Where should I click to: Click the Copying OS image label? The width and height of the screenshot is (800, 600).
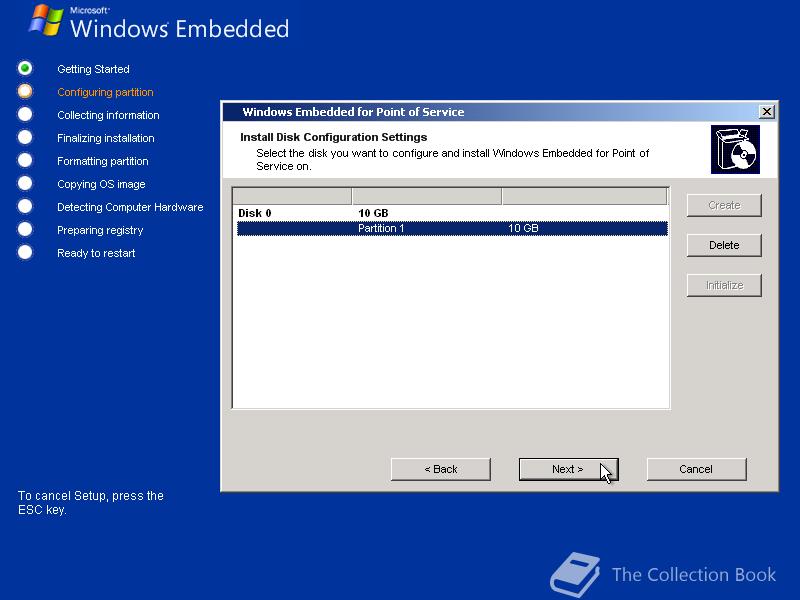click(x=101, y=184)
